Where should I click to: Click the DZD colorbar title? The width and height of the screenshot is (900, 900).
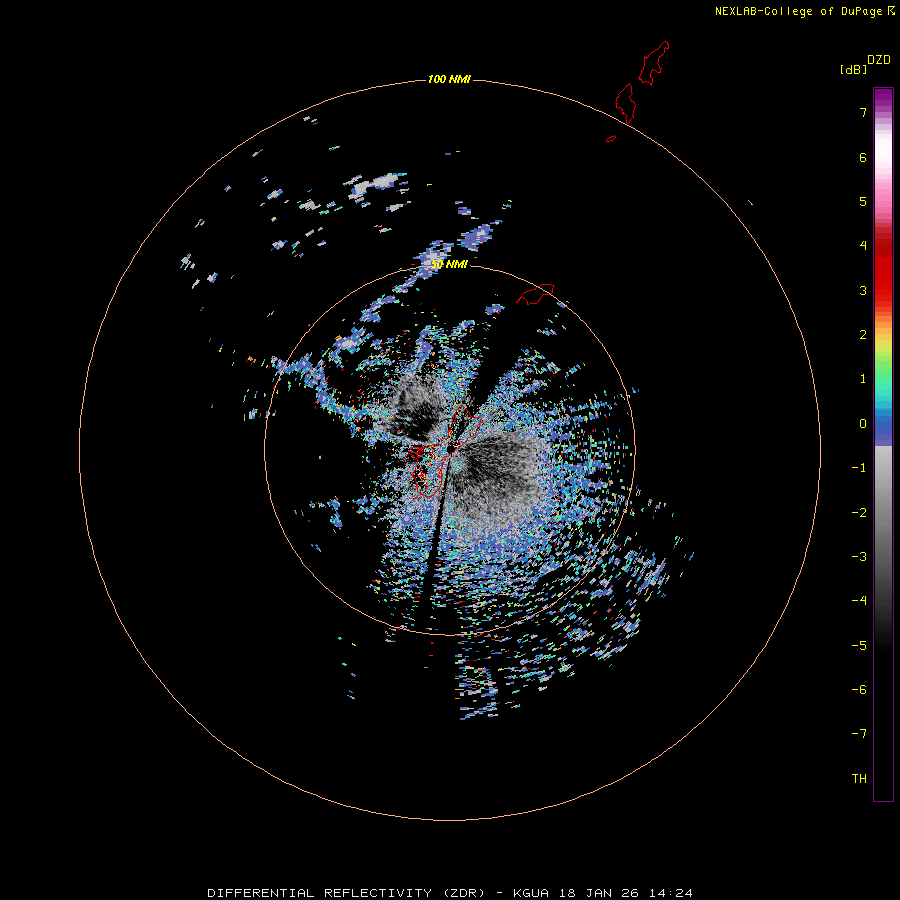coord(879,60)
